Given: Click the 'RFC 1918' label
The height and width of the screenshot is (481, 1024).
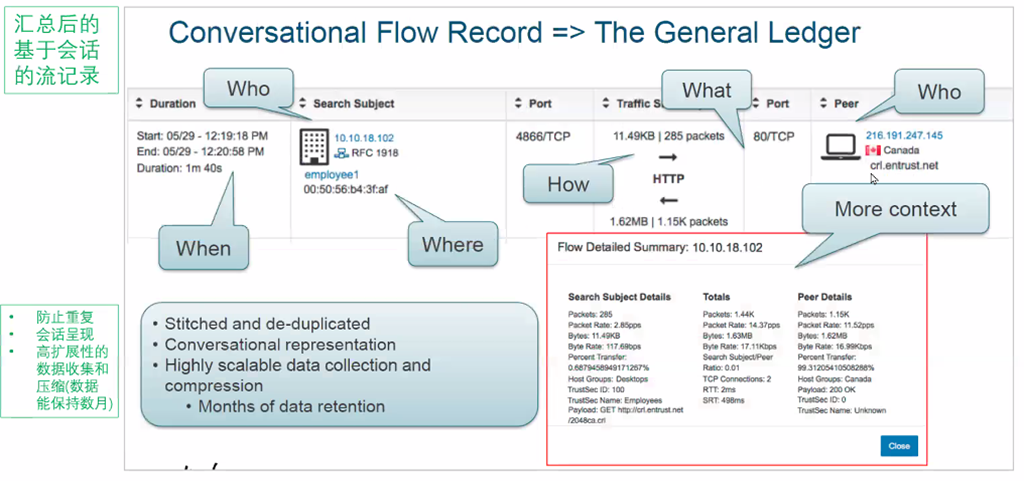Looking at the screenshot, I should (x=374, y=153).
